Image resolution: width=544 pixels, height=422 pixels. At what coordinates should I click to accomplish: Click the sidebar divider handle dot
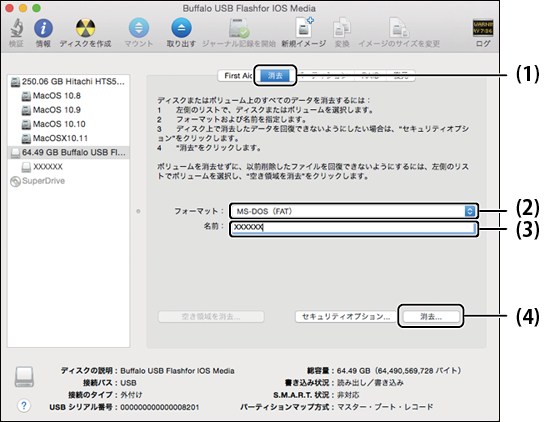pos(138,211)
